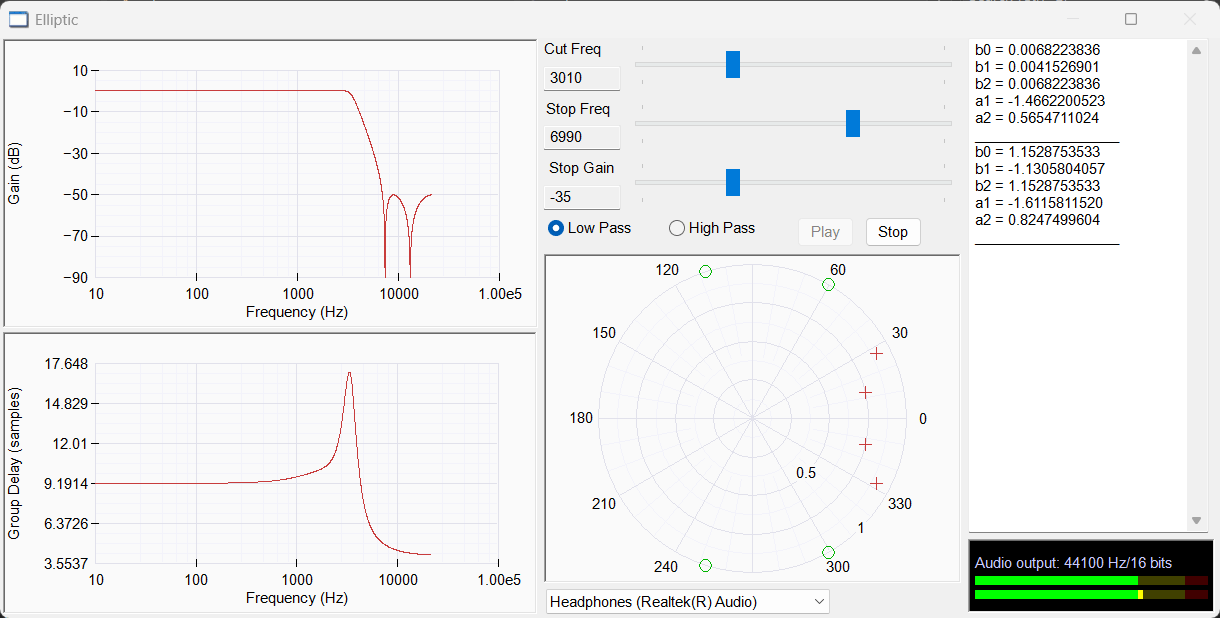Click the Stop playback button
1220x618 pixels.
(893, 232)
